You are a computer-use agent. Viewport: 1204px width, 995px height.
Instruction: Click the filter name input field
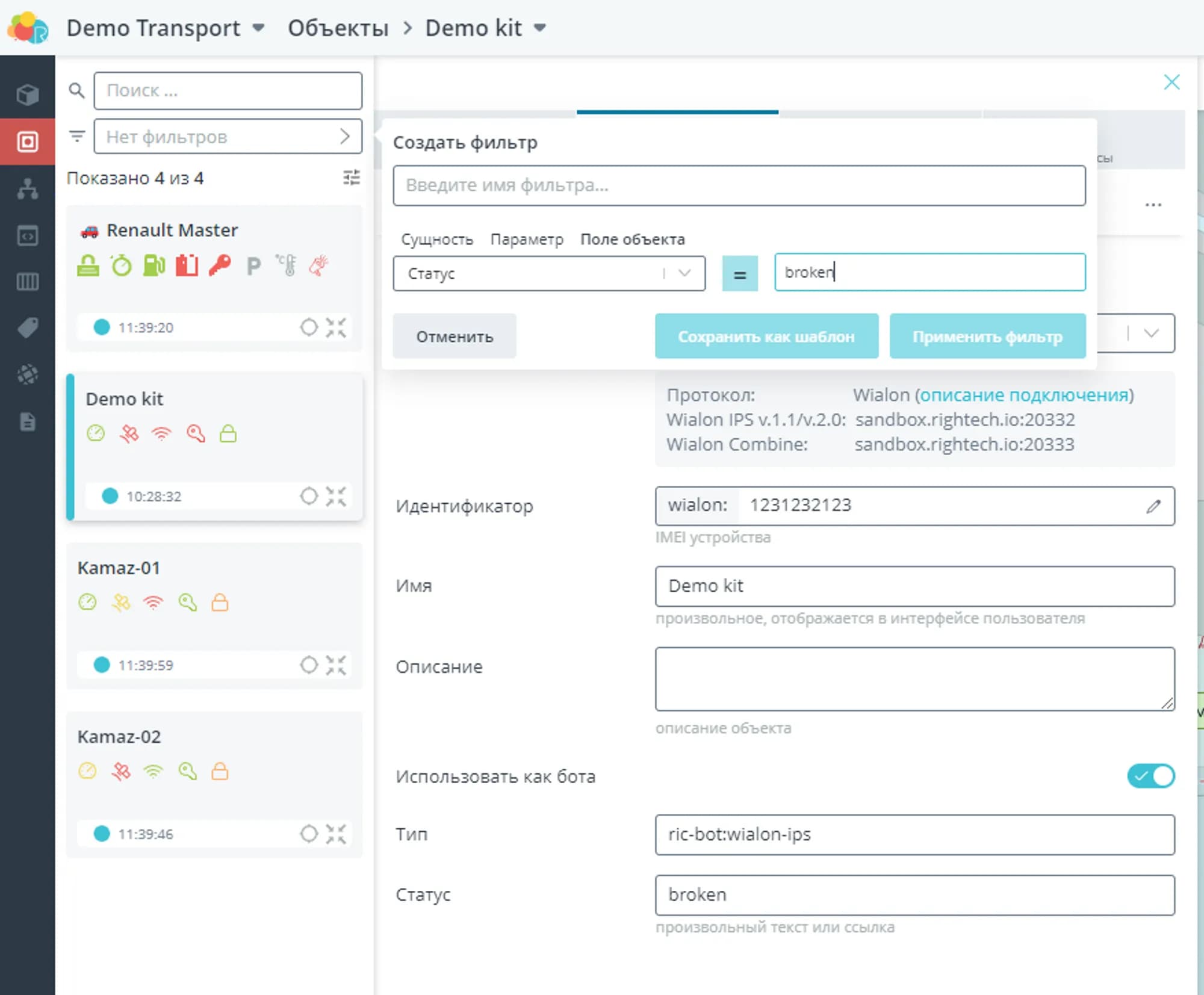[x=739, y=185]
